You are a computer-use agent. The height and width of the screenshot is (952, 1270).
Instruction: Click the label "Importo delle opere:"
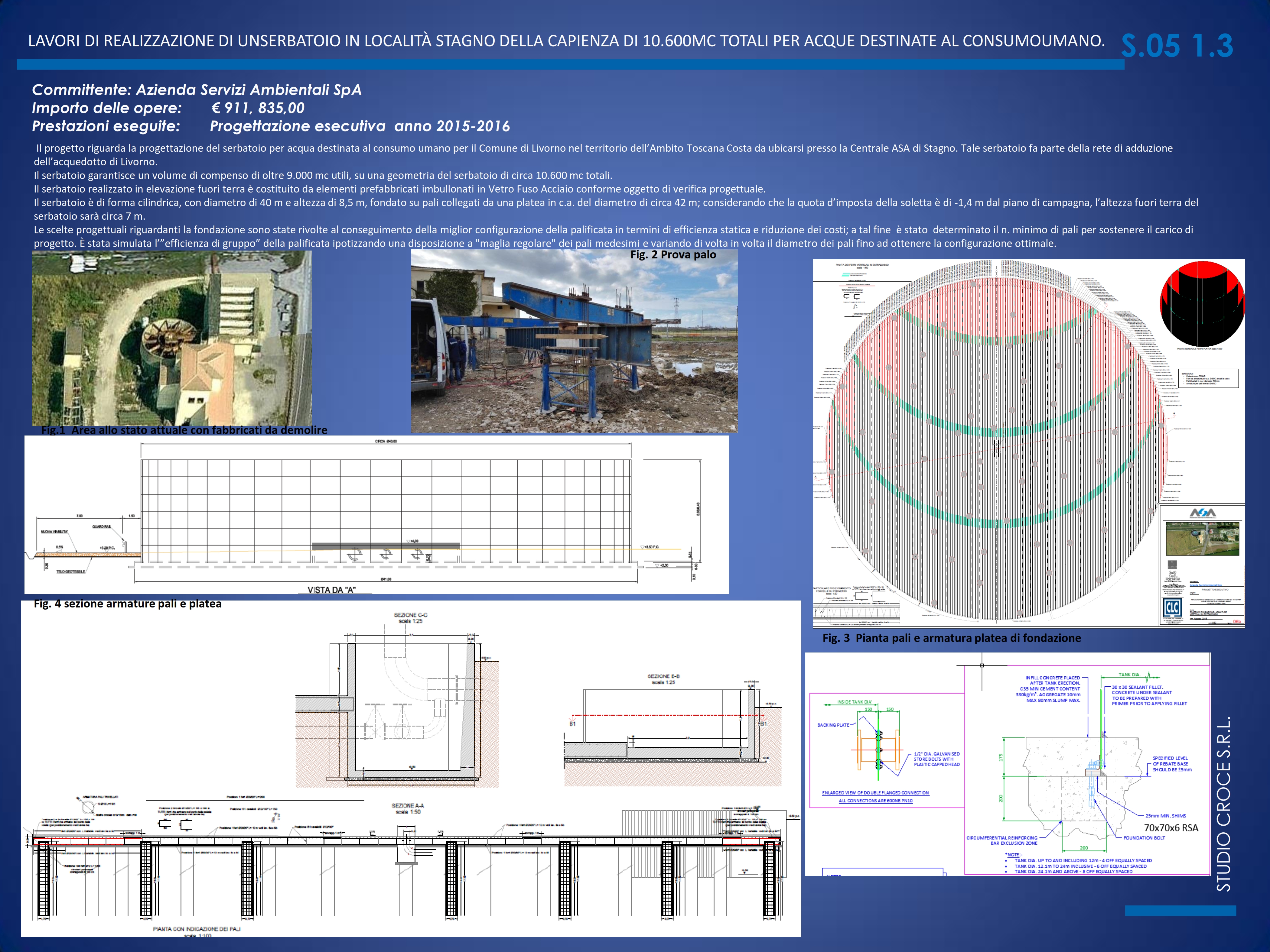(107, 108)
